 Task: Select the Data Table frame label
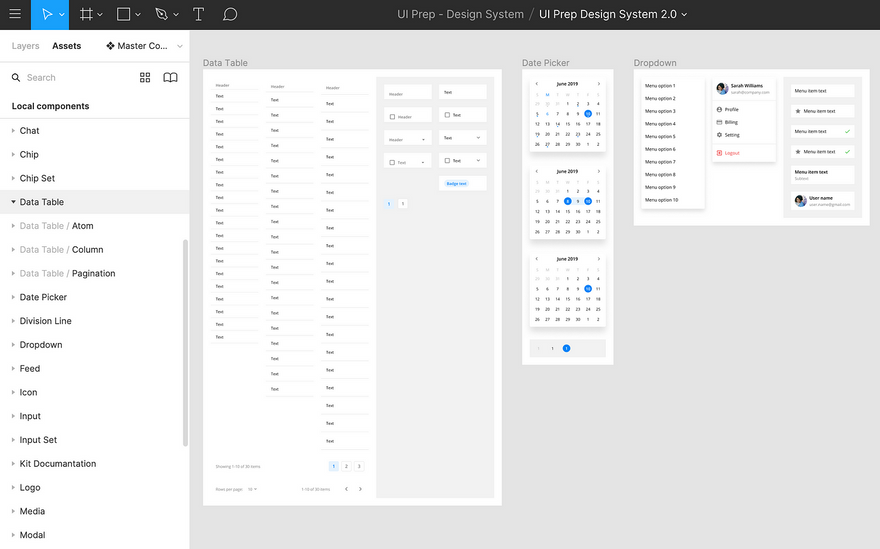225,63
